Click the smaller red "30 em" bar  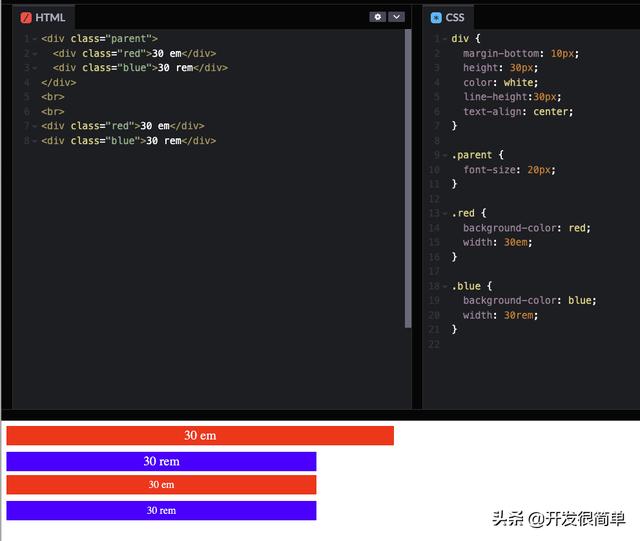click(161, 485)
